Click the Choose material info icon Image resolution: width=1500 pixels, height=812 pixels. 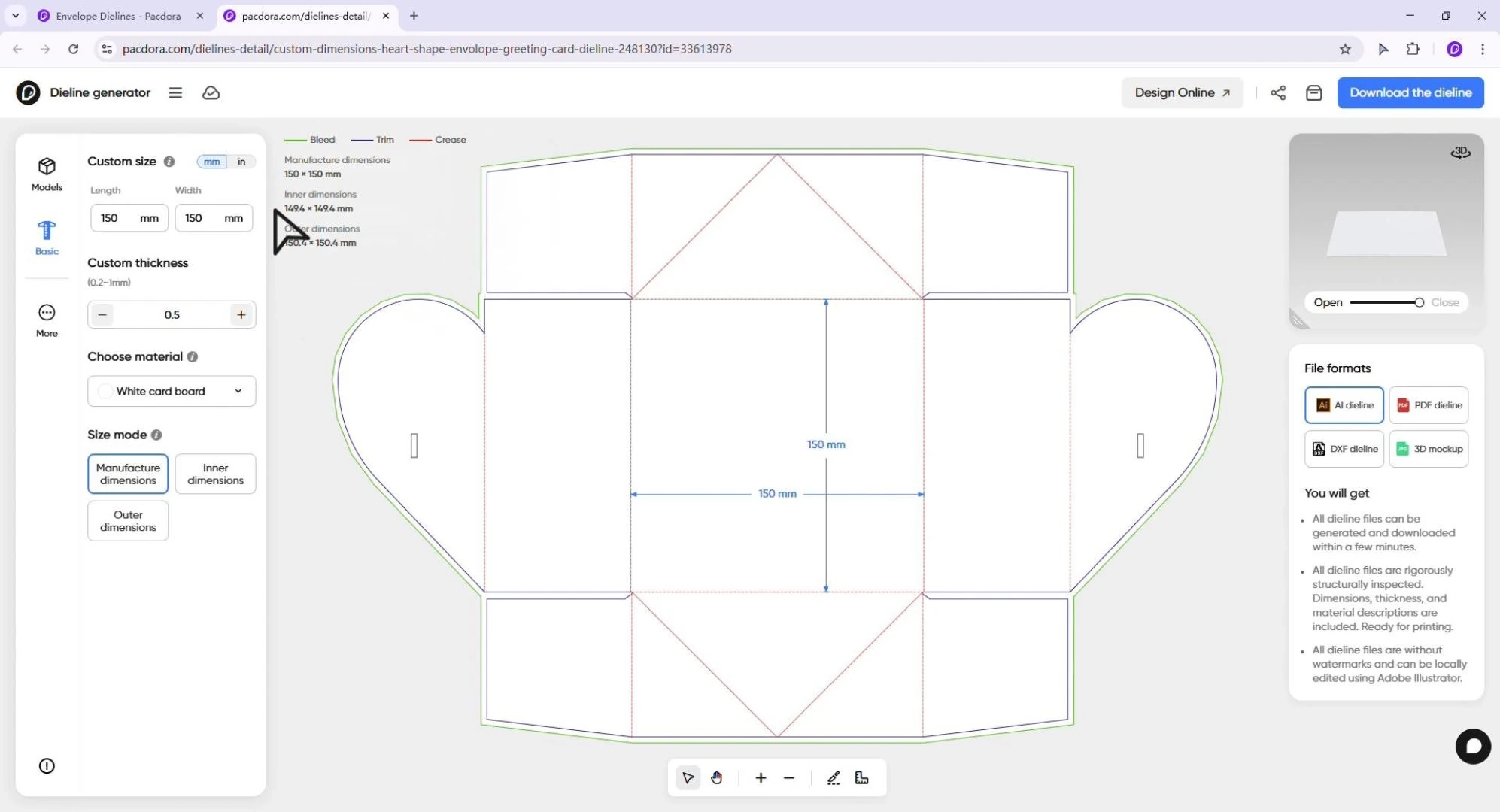[193, 357]
